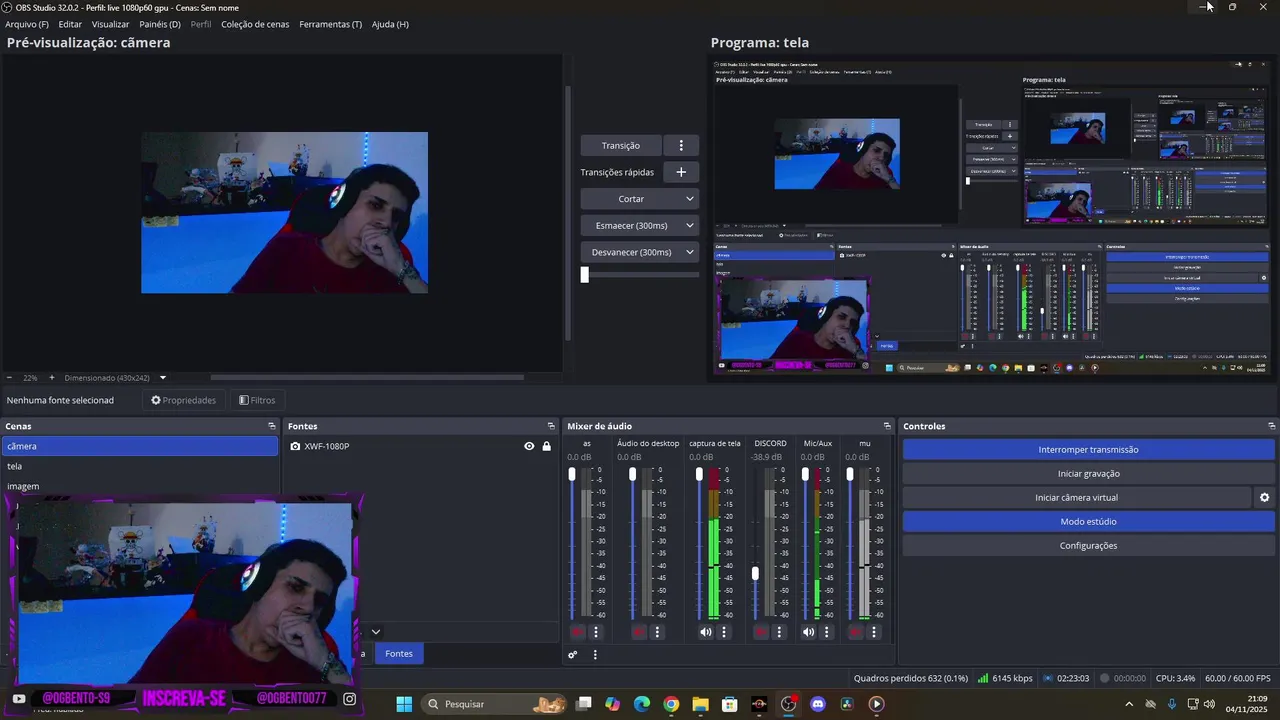Select the 'imagem' scene

(140, 486)
